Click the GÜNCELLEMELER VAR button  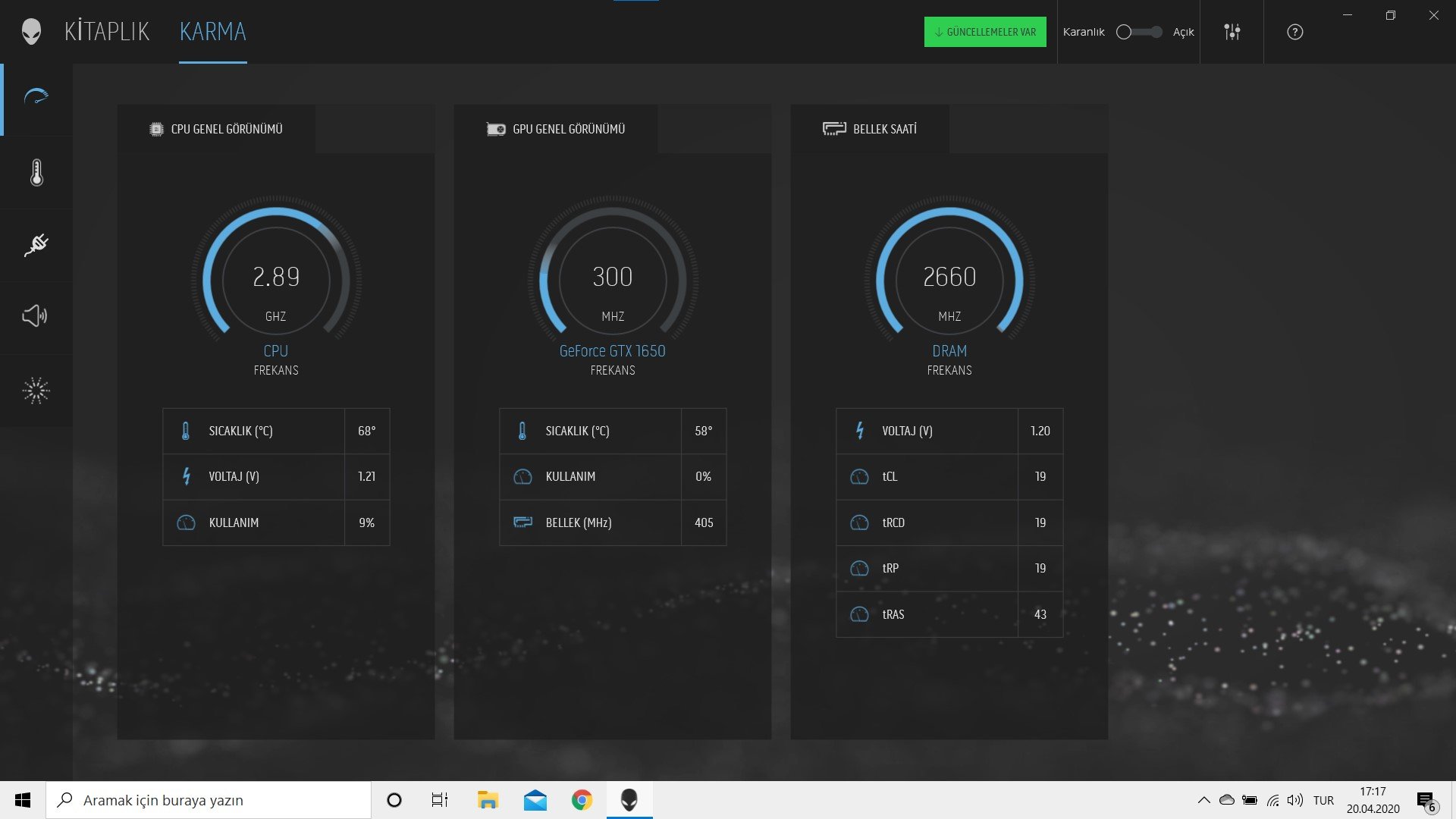985,32
